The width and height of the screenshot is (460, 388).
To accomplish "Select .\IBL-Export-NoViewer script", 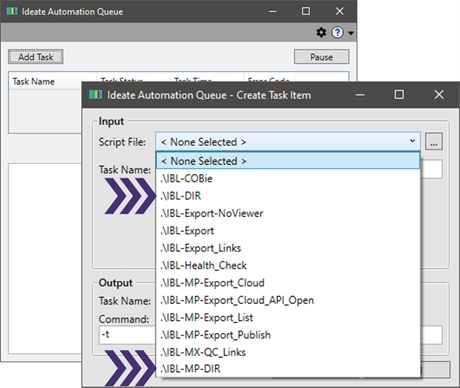I will point(288,213).
